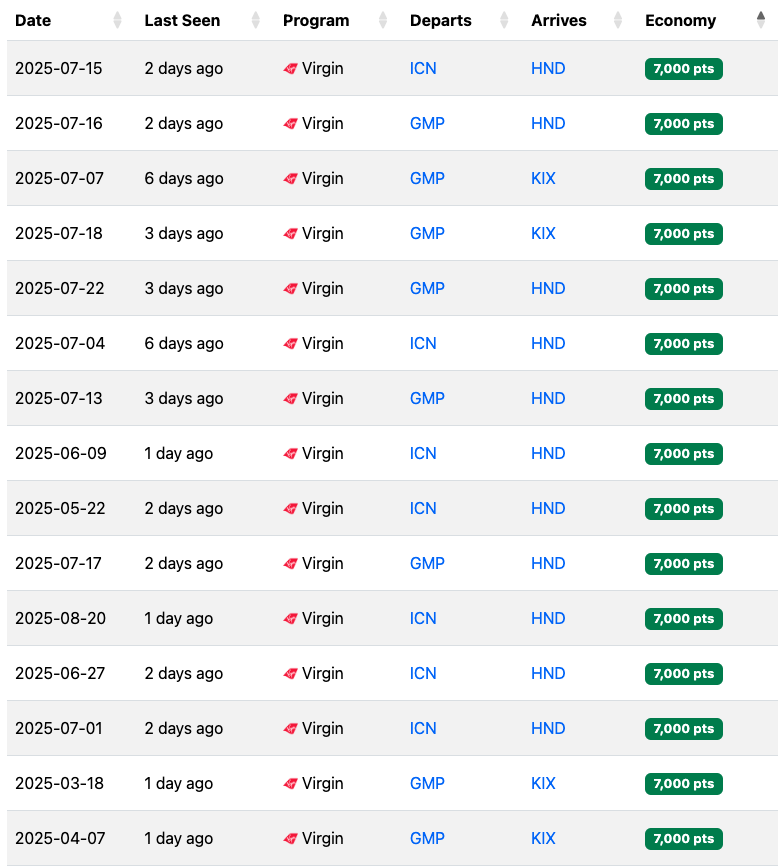Viewport: 778px width, 867px height.
Task: Open KIX arrival link for 2025-03-18
Action: point(543,784)
